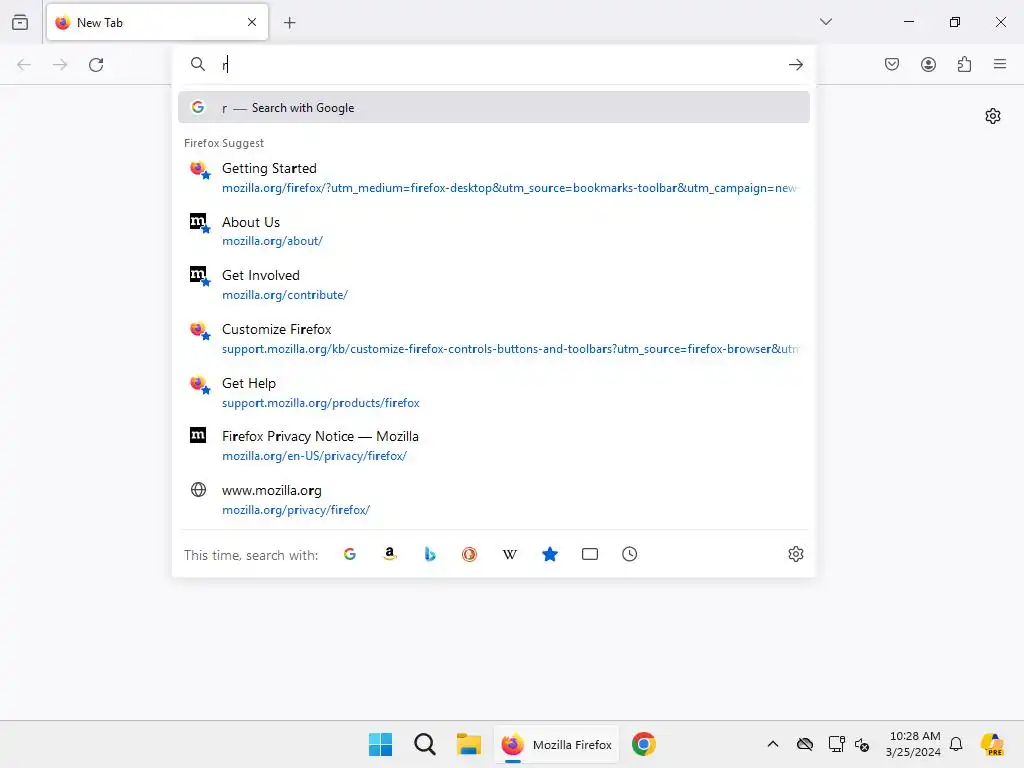Open Firefox Privacy Notice — Mozilla suggestion
Viewport: 1024px width, 768px height.
tap(494, 445)
